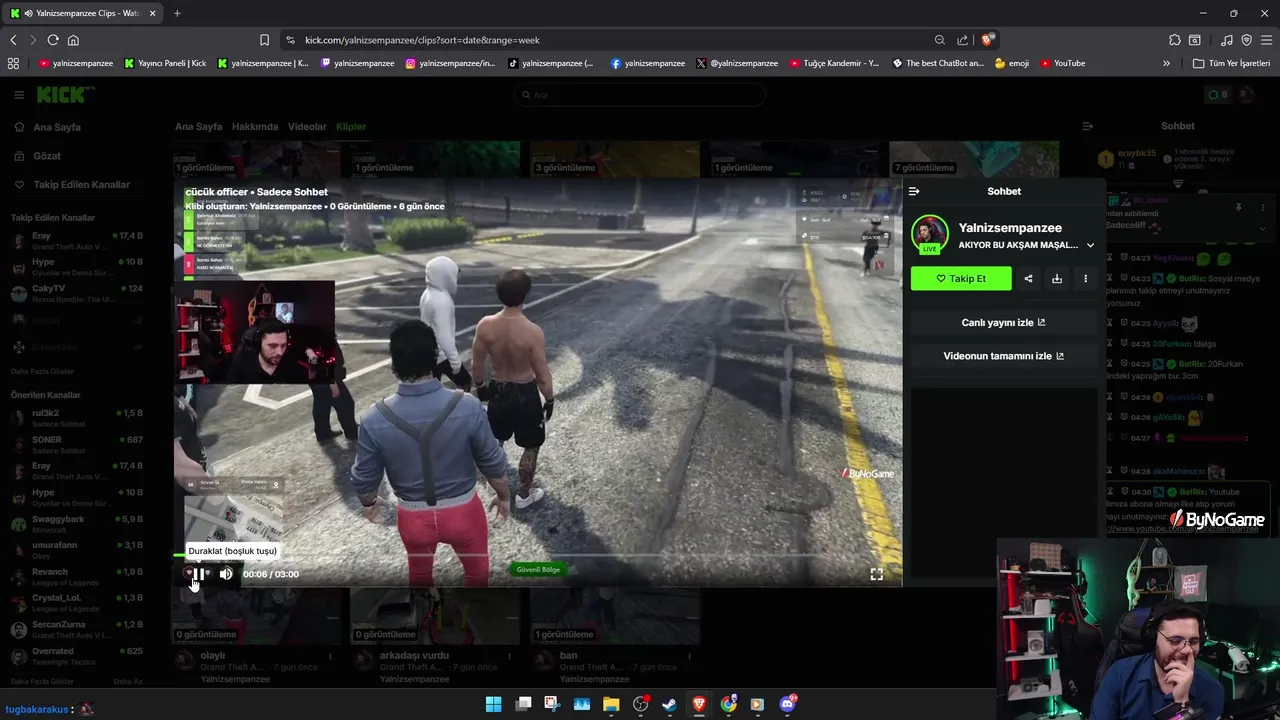Open Swaggybark channel in recommended list
The height and width of the screenshot is (720, 1280).
point(78,524)
